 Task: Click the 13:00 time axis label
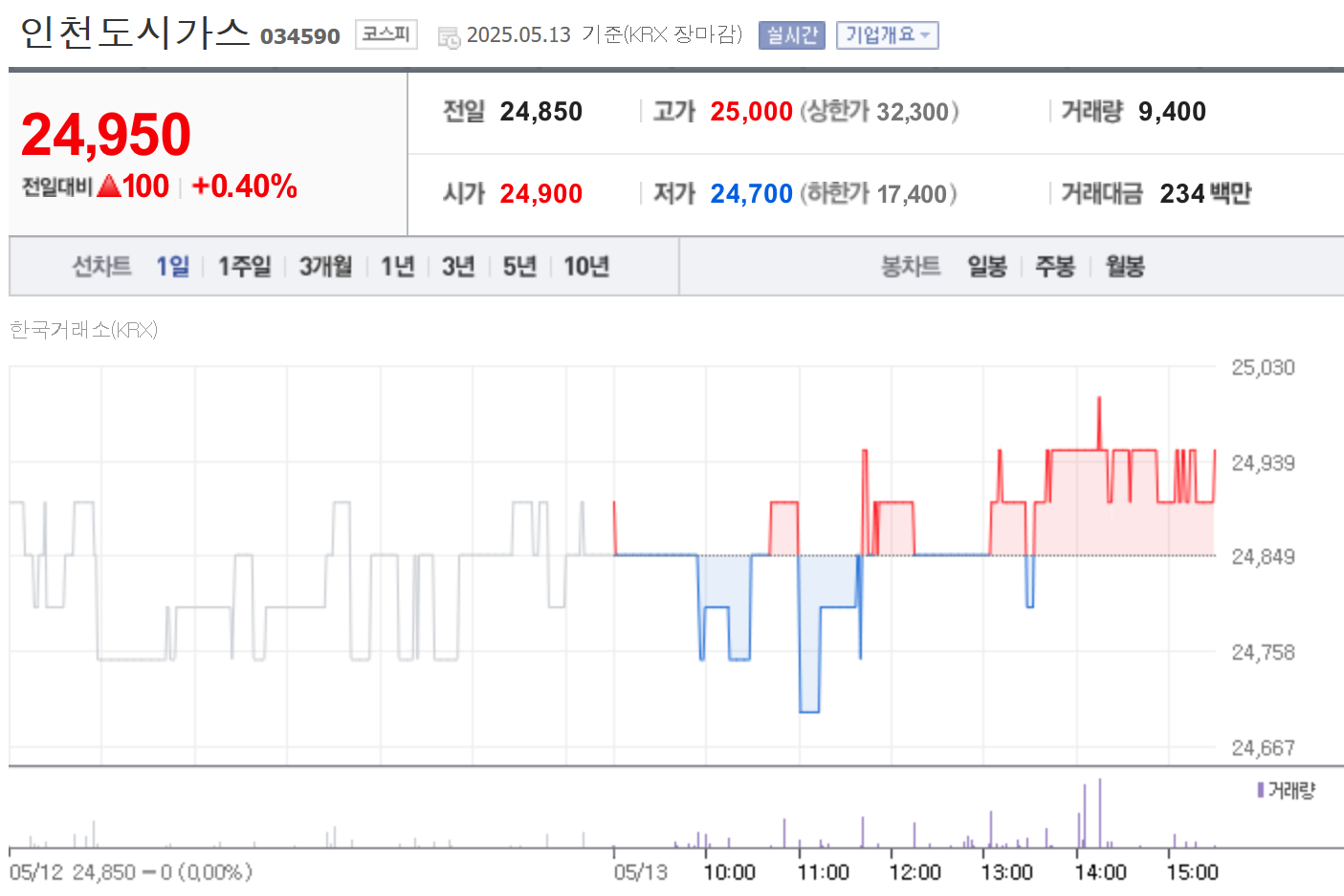[1007, 872]
